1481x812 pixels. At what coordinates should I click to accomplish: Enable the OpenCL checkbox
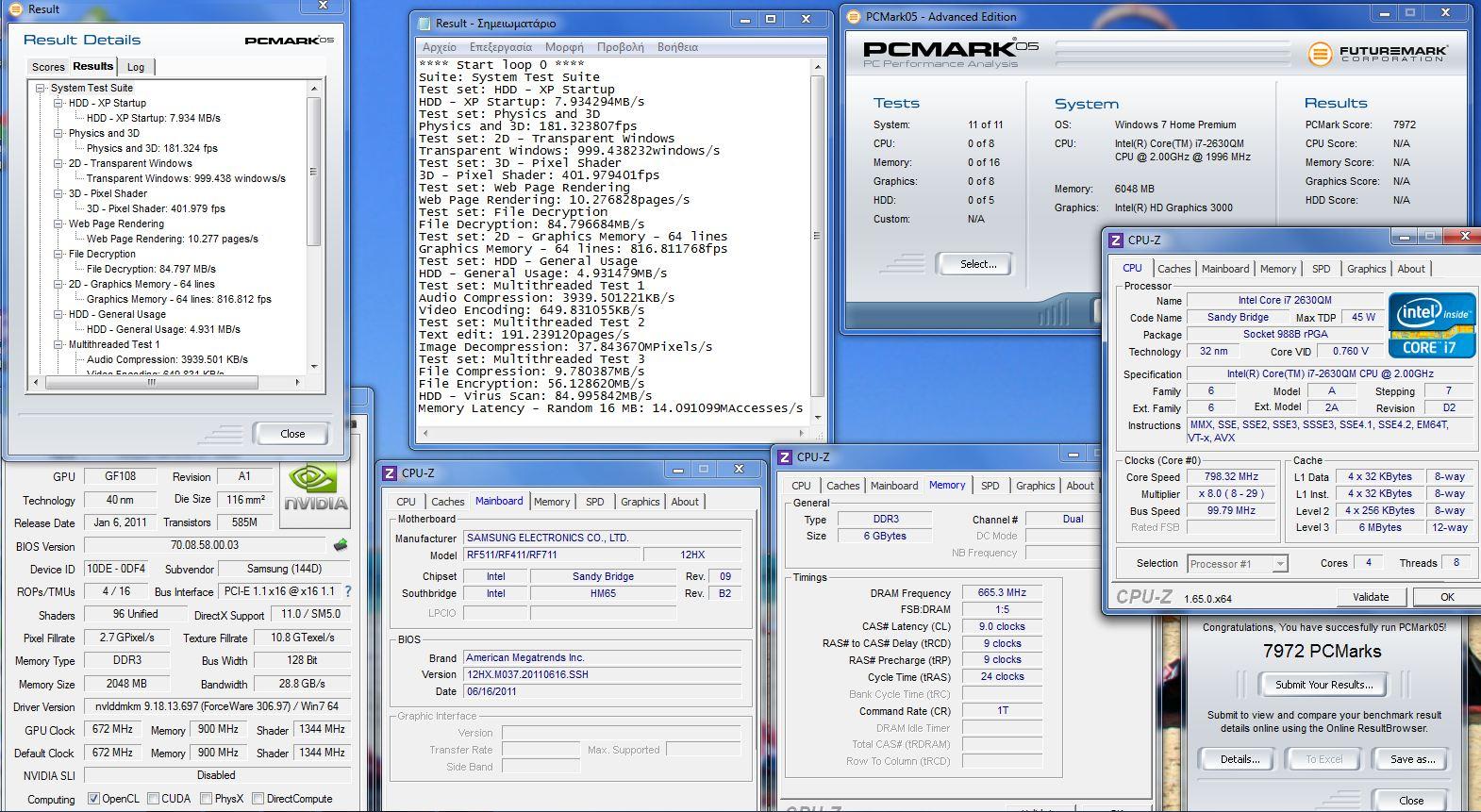click(x=93, y=799)
